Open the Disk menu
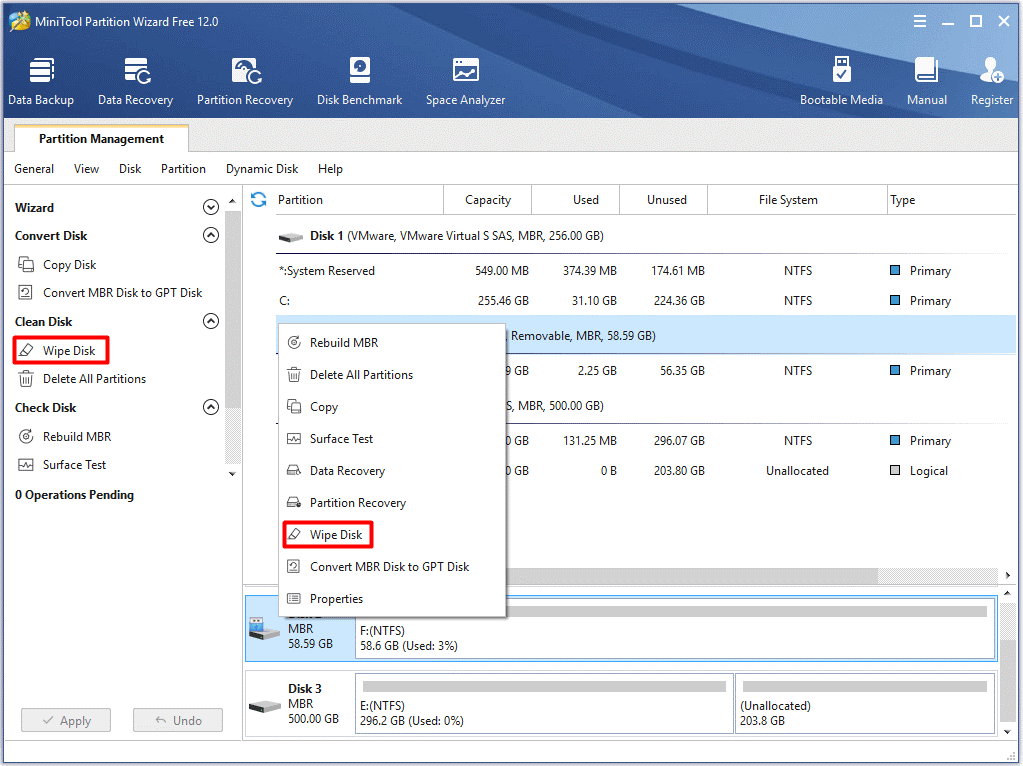The height and width of the screenshot is (766, 1023). [130, 169]
